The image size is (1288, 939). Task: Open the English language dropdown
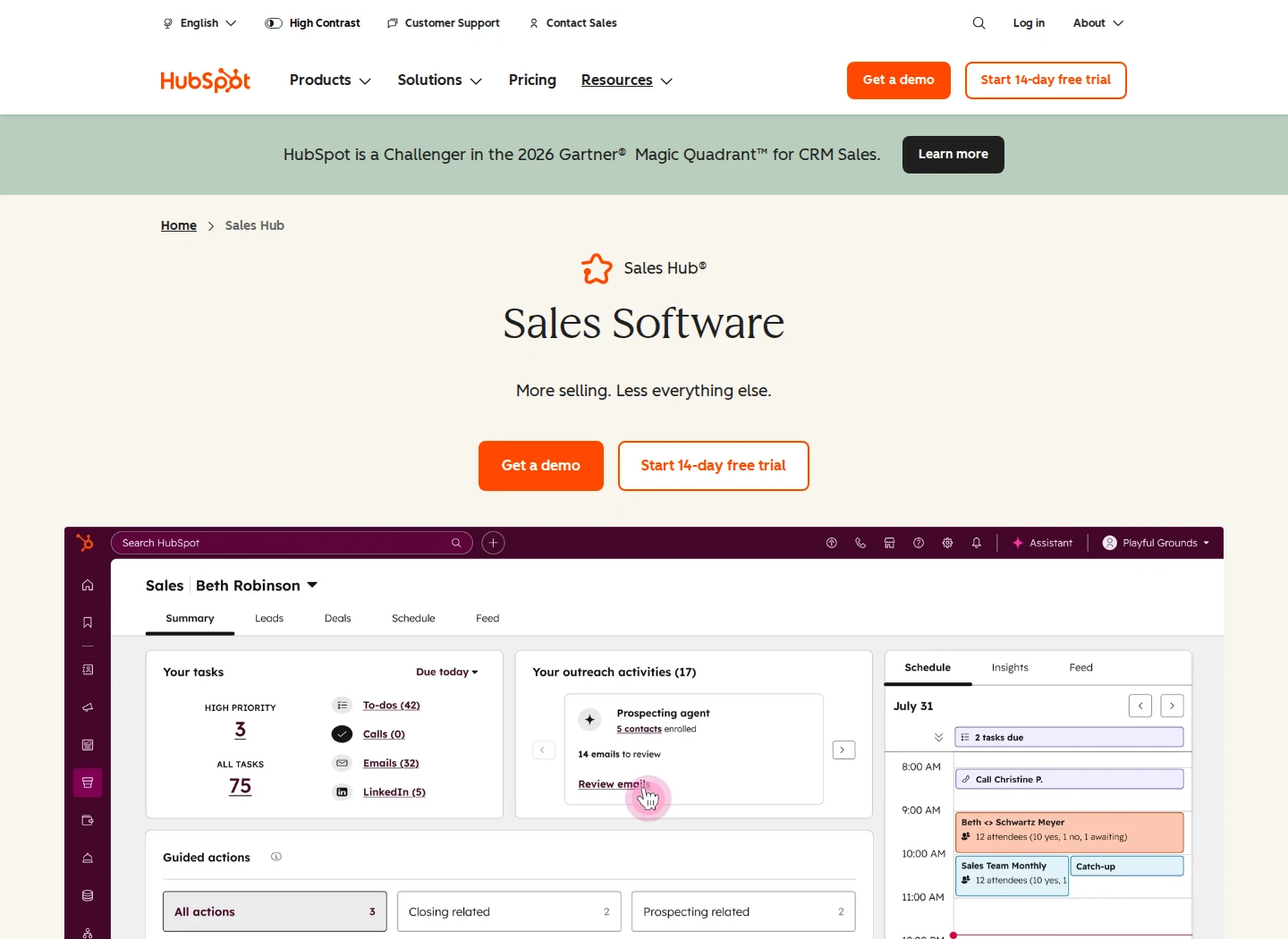[x=199, y=23]
